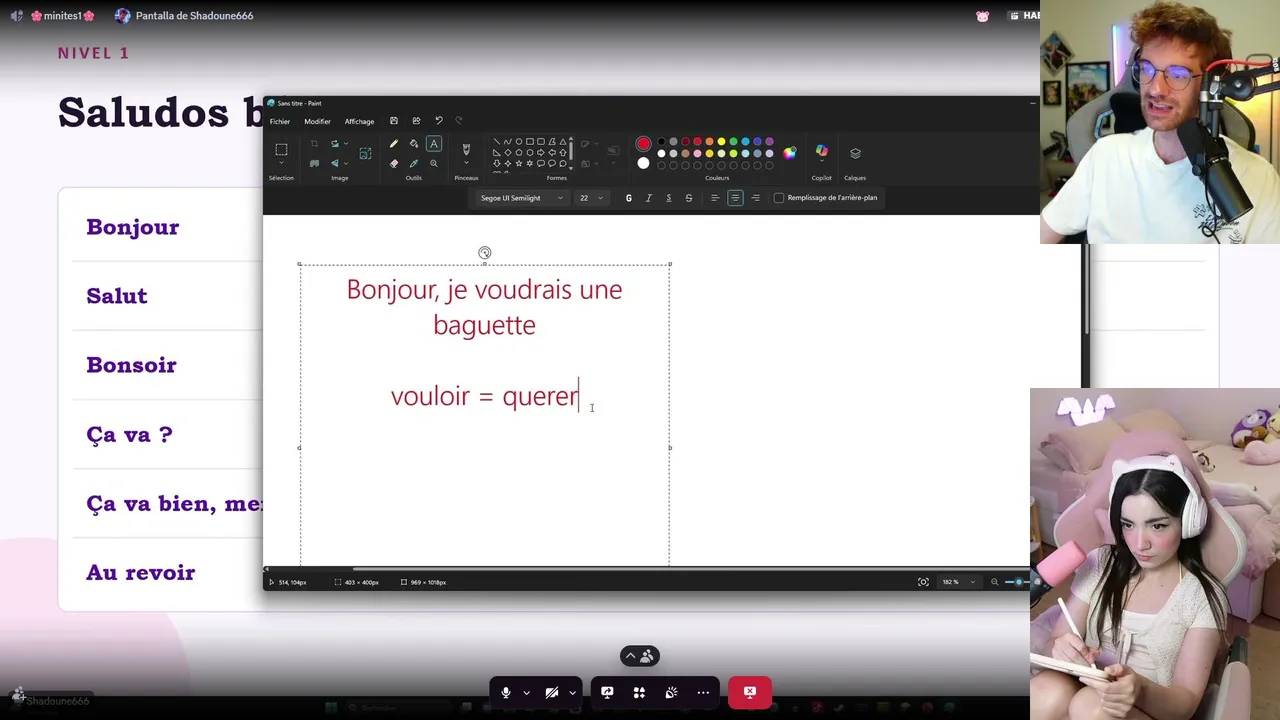Toggle bold text formatting
The height and width of the screenshot is (720, 1280).
(628, 198)
